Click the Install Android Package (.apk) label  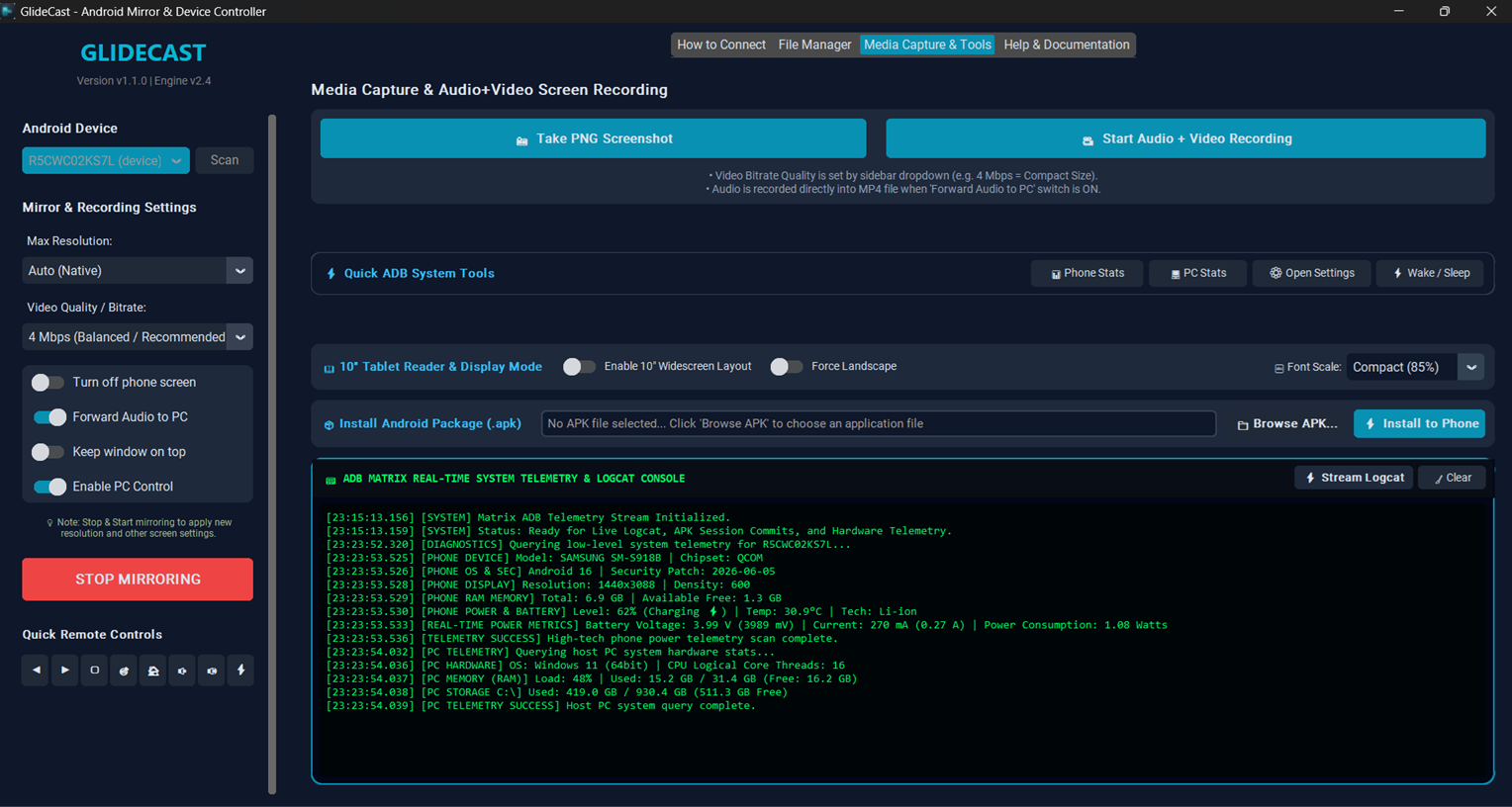click(x=430, y=423)
